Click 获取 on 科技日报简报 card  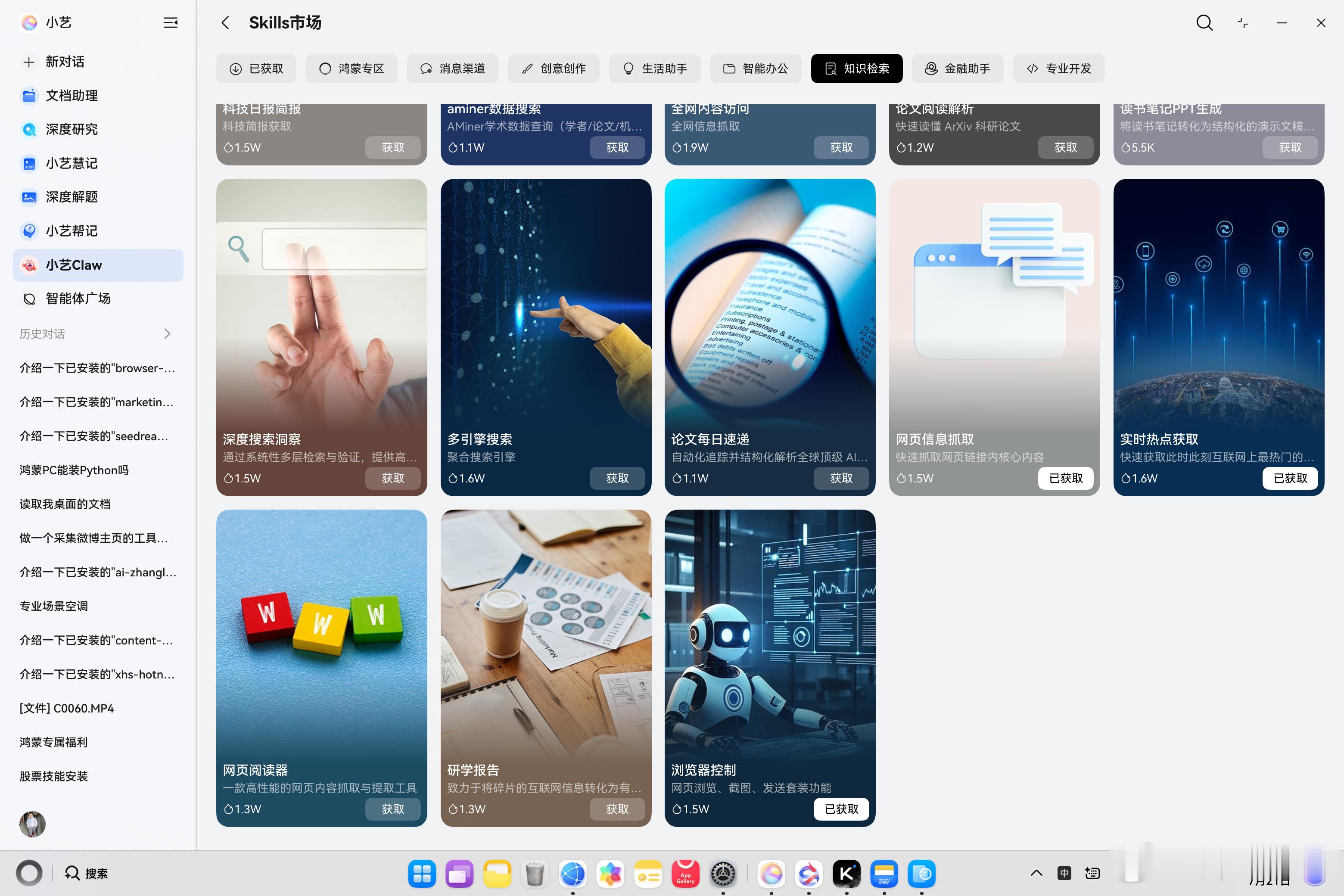392,147
